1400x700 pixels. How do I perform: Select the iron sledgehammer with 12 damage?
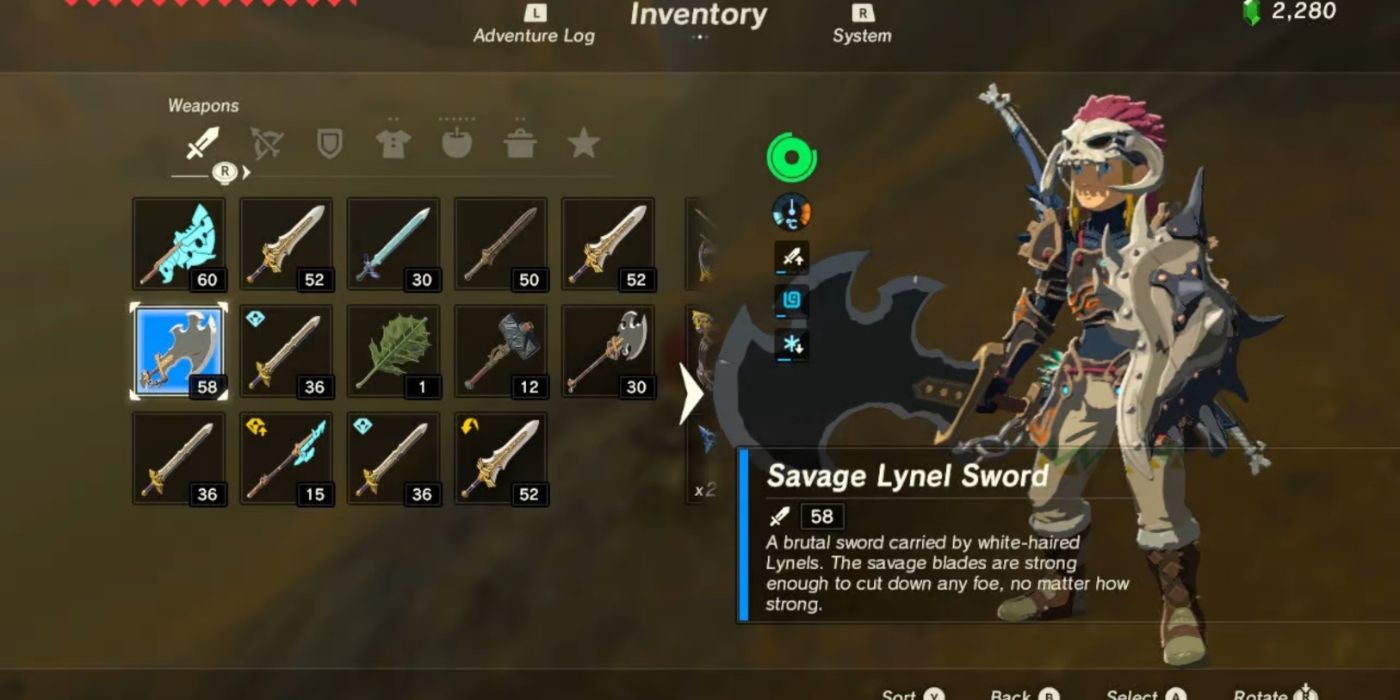[501, 352]
